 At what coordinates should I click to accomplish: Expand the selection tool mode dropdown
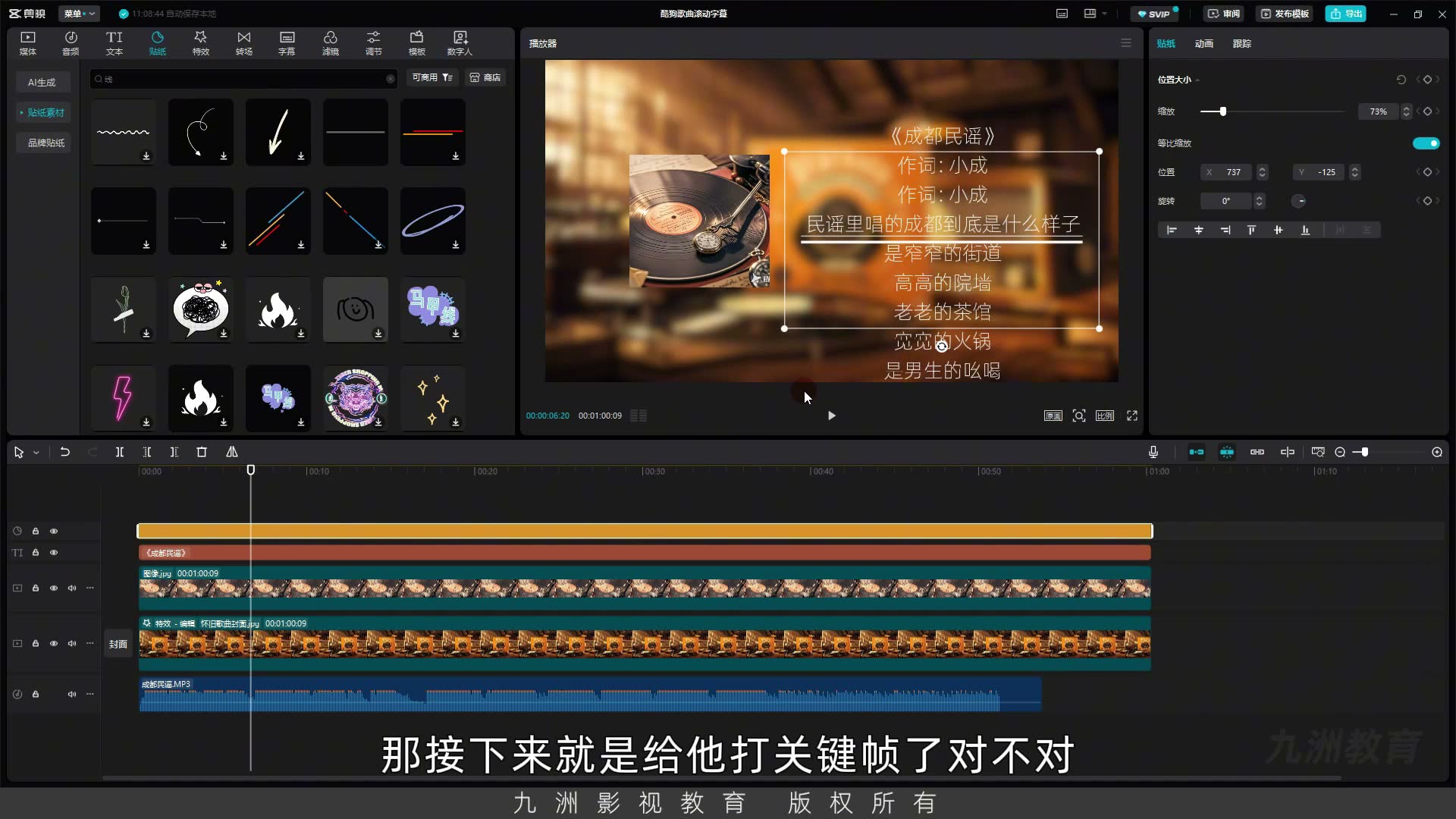point(36,453)
